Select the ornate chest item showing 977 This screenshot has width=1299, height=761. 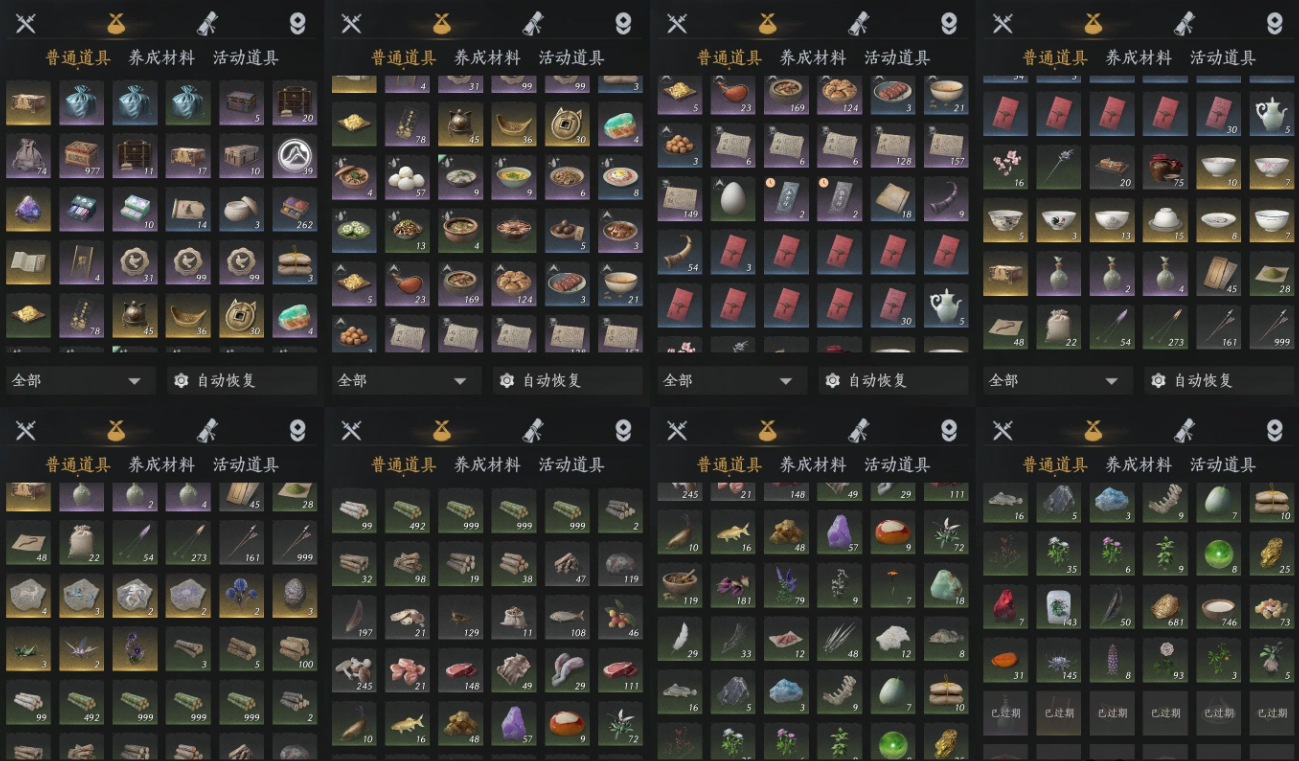pyautogui.click(x=82, y=155)
